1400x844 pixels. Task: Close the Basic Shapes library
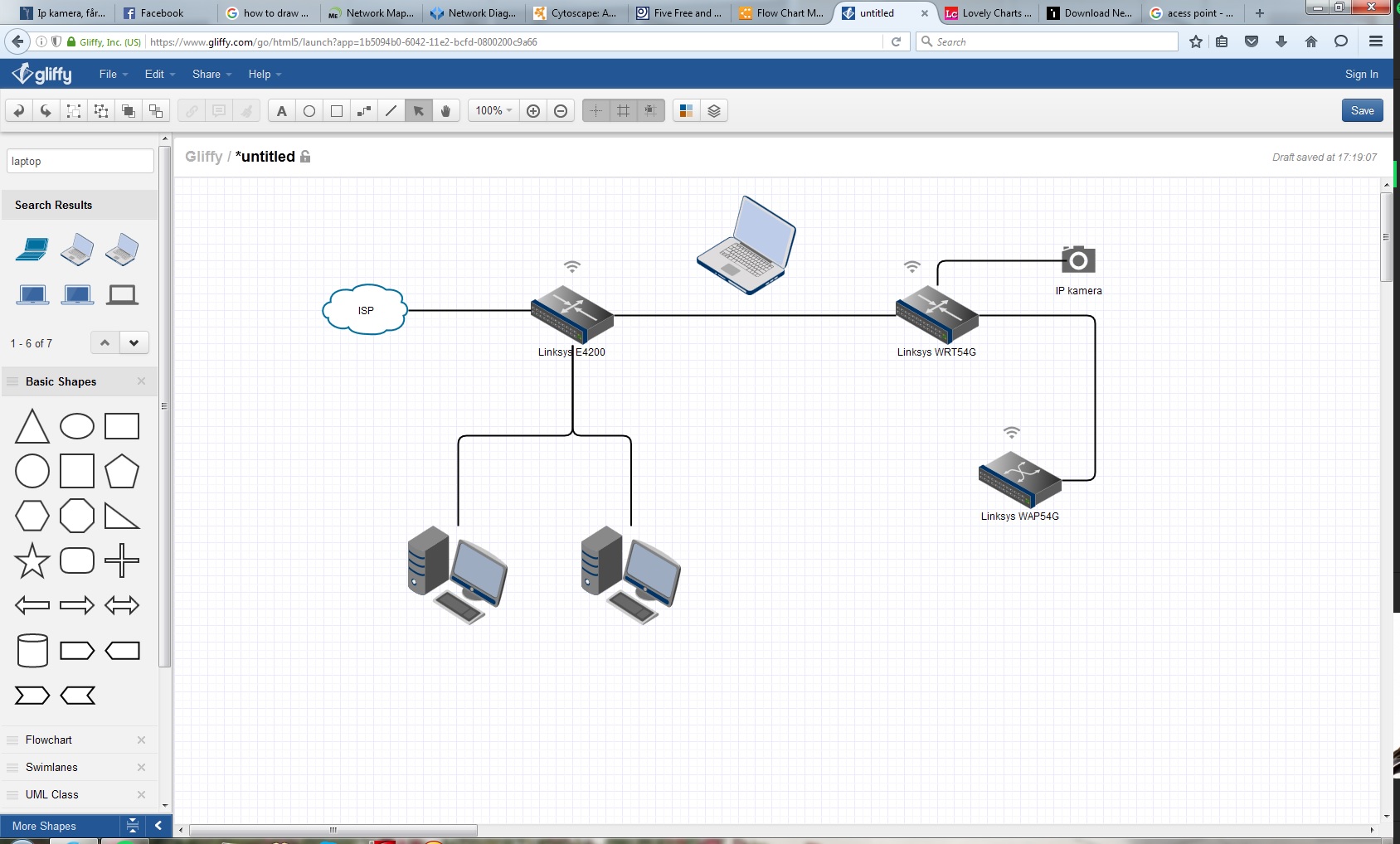(x=141, y=381)
